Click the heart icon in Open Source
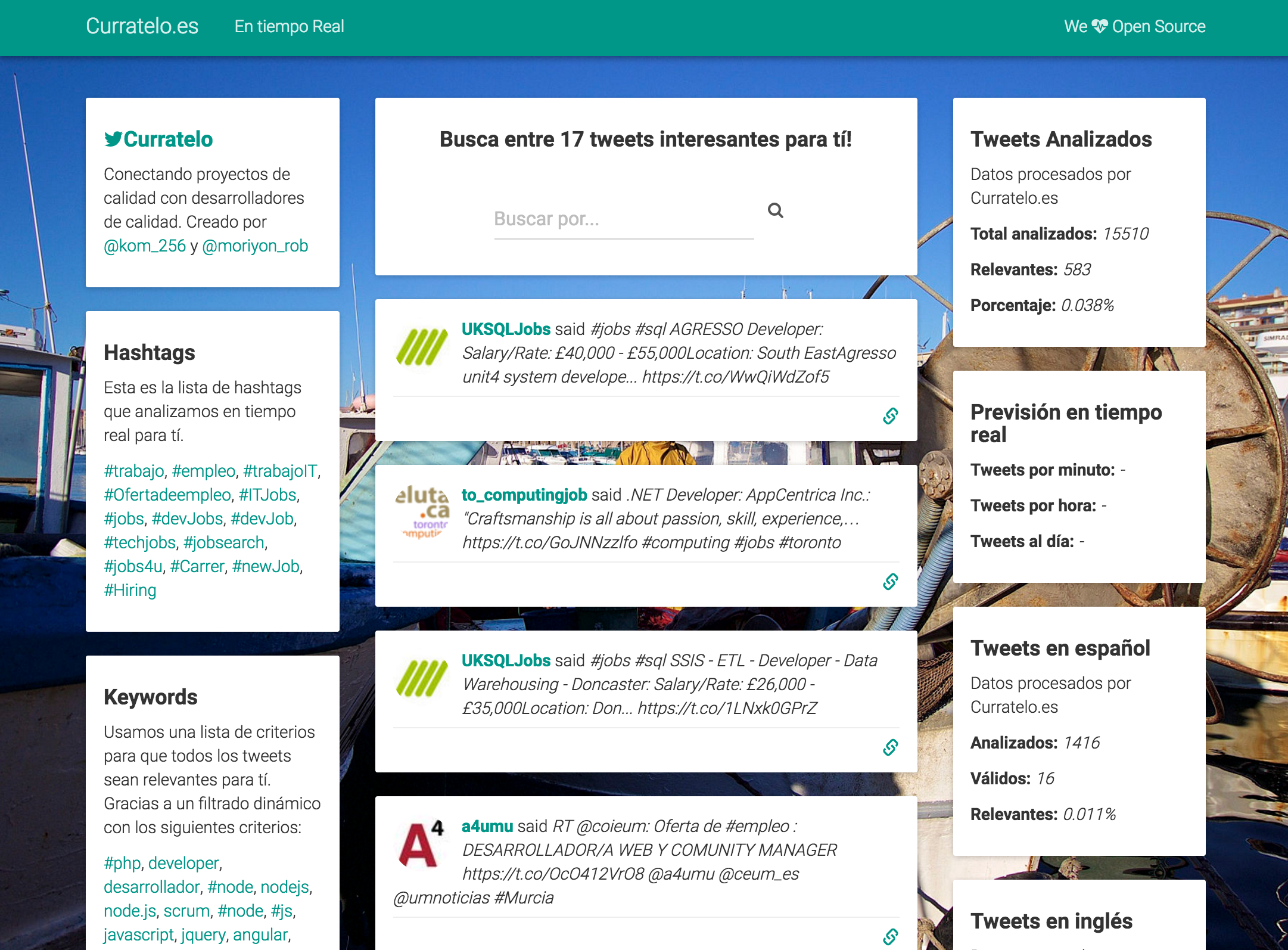 coord(1100,26)
